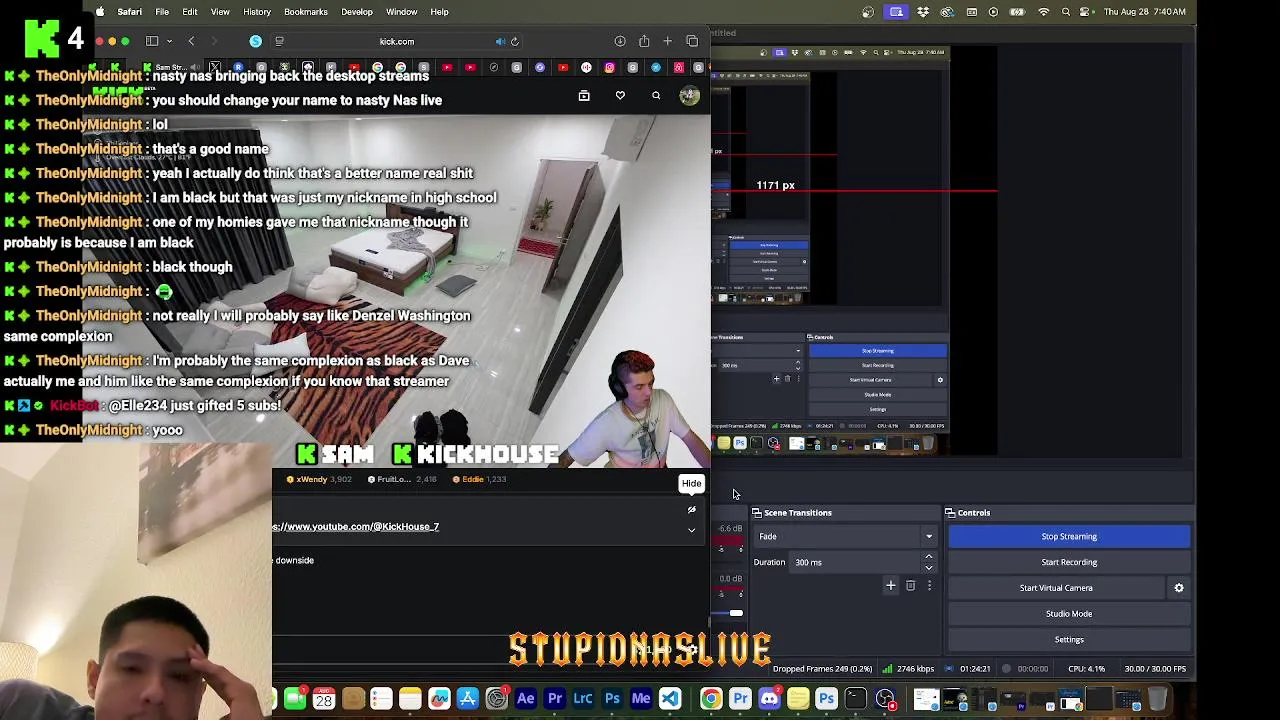The height and width of the screenshot is (720, 1280).
Task: Open Spotlight search in menu bar
Action: coord(1066,12)
